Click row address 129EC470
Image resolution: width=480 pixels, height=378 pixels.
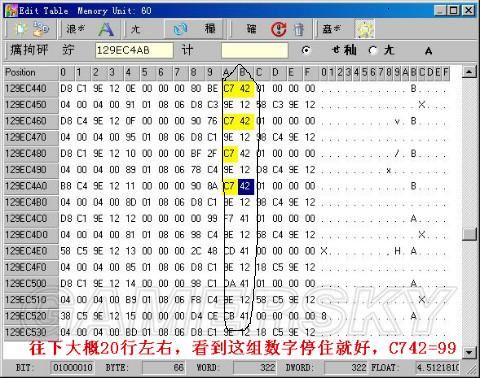pyautogui.click(x=31, y=137)
